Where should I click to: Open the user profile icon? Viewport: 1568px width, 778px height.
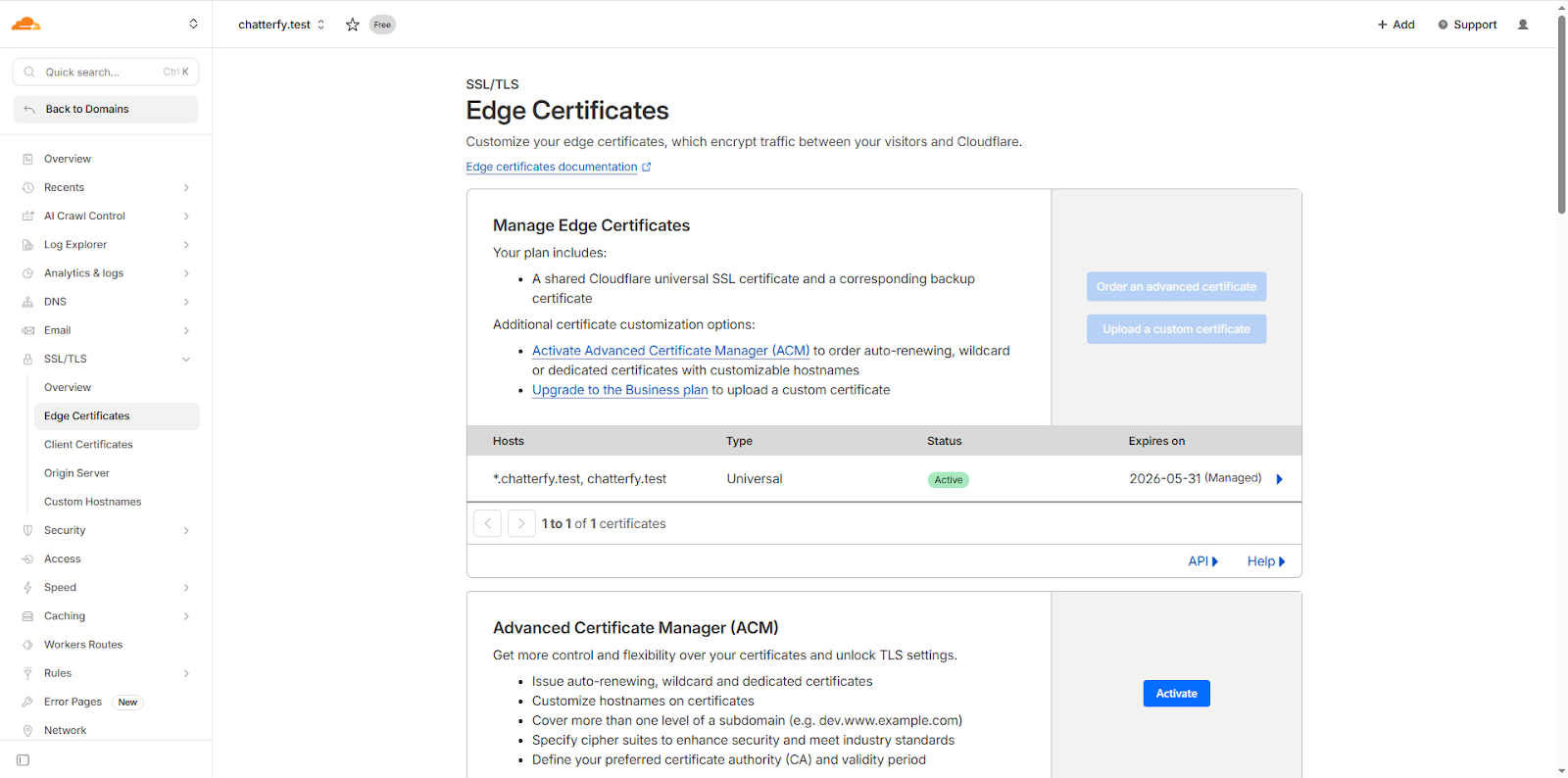(1523, 24)
